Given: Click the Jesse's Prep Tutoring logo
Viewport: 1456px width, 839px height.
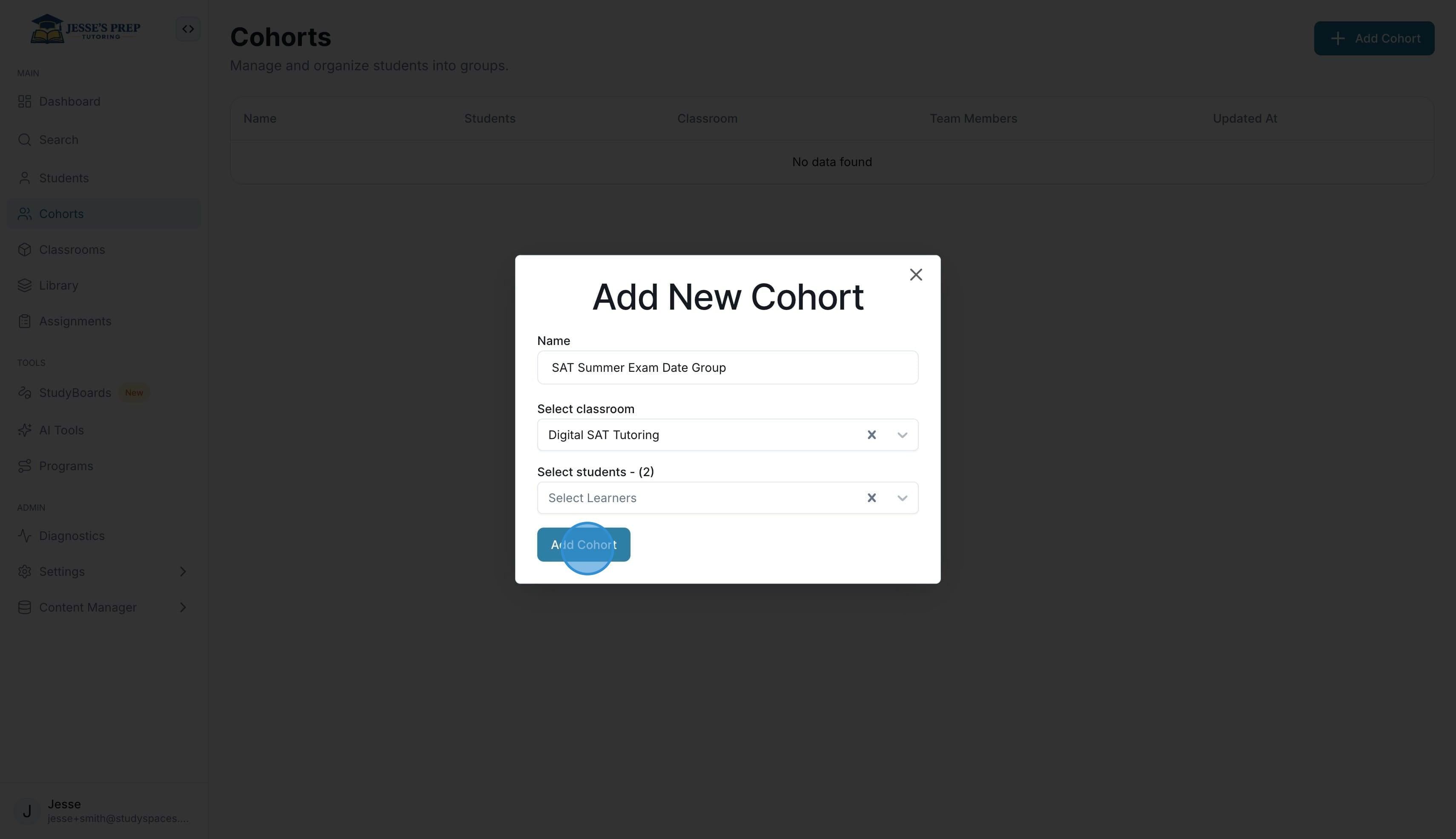Looking at the screenshot, I should [x=85, y=29].
